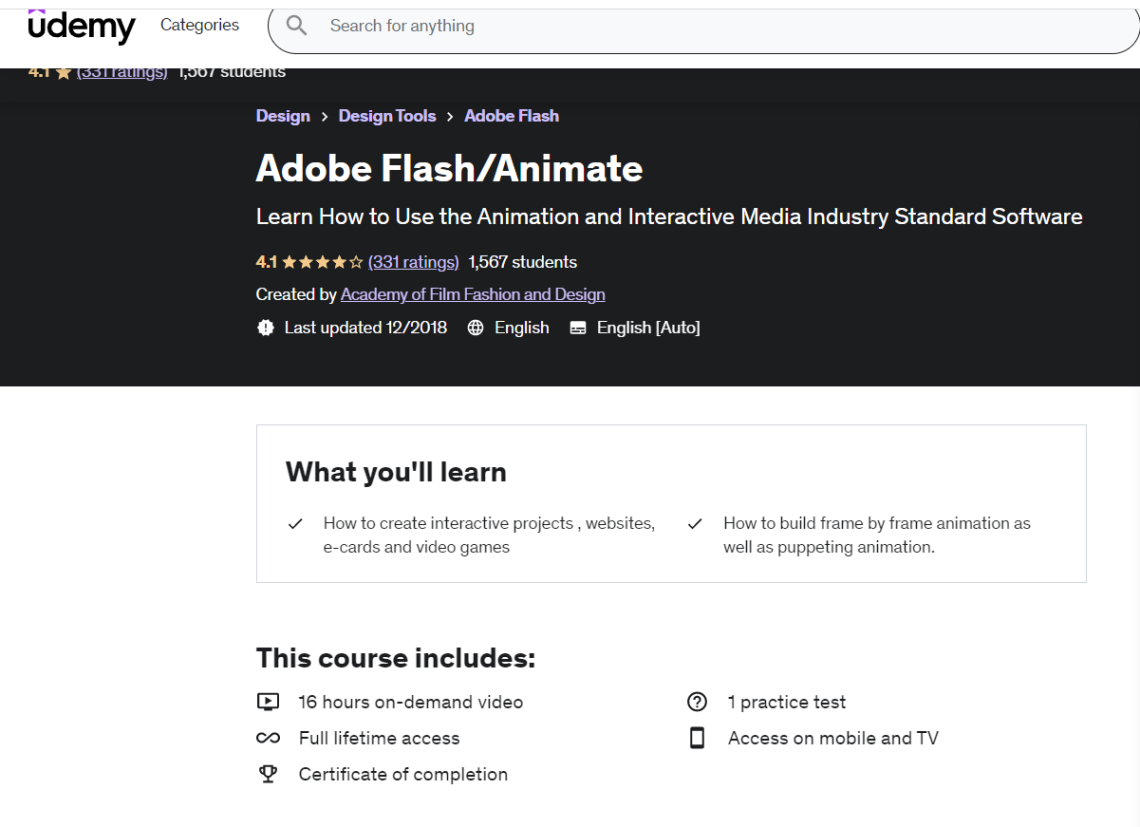1140x827 pixels.
Task: Click the mobile and TV access icon
Action: point(697,737)
